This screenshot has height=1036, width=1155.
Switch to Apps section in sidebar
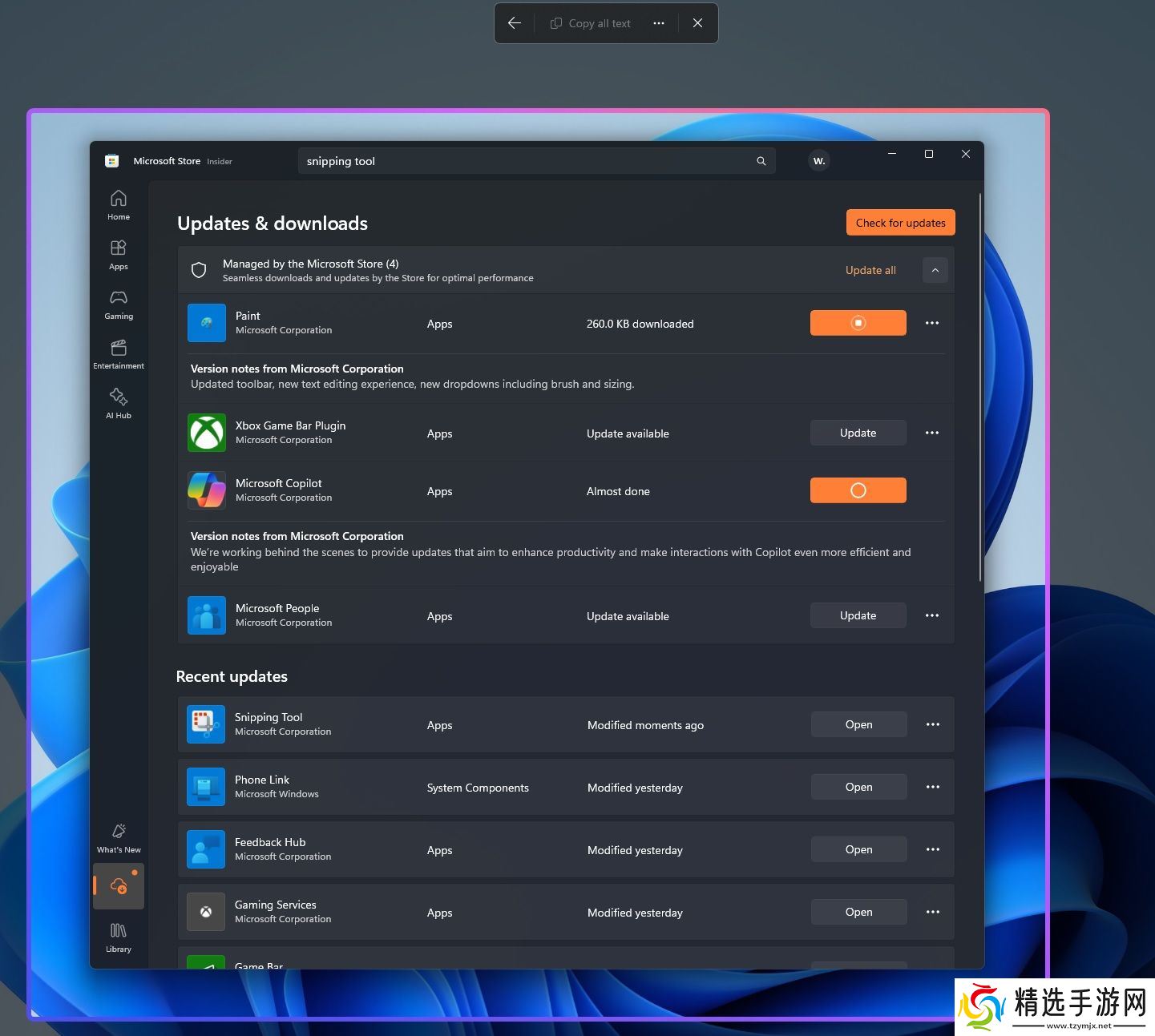tap(119, 254)
